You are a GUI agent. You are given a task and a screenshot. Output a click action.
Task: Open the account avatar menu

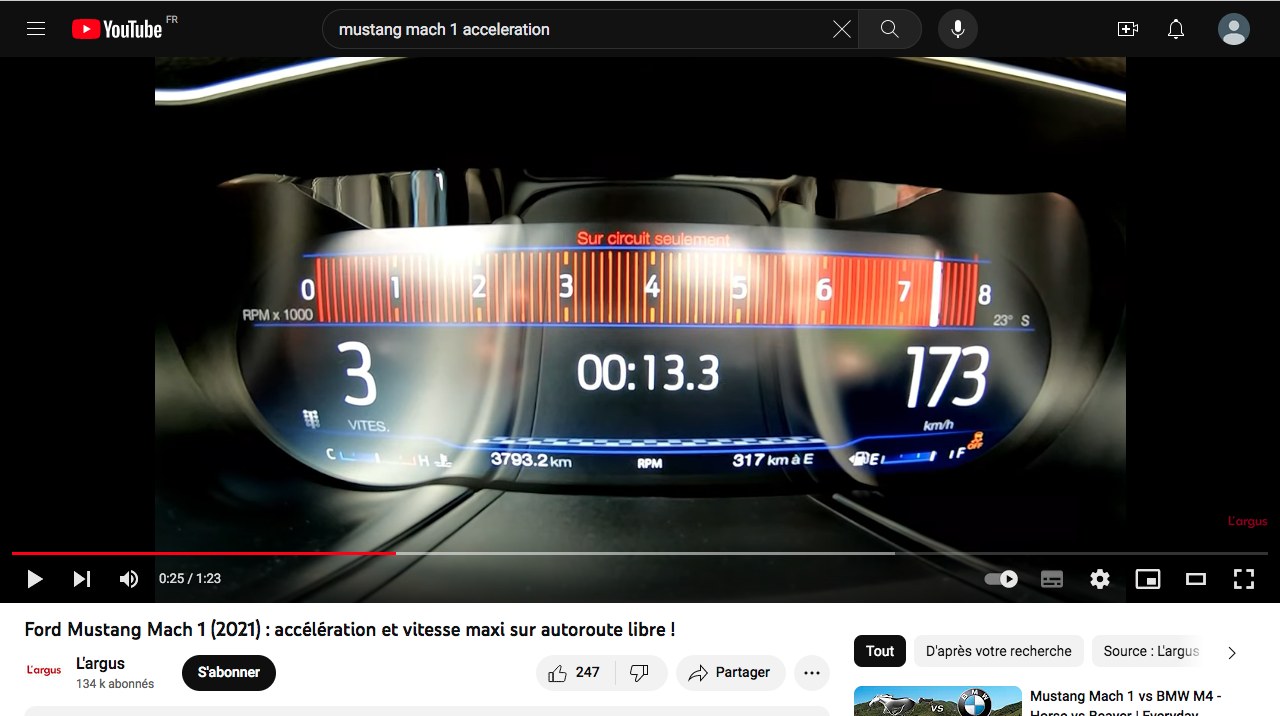pos(1234,29)
